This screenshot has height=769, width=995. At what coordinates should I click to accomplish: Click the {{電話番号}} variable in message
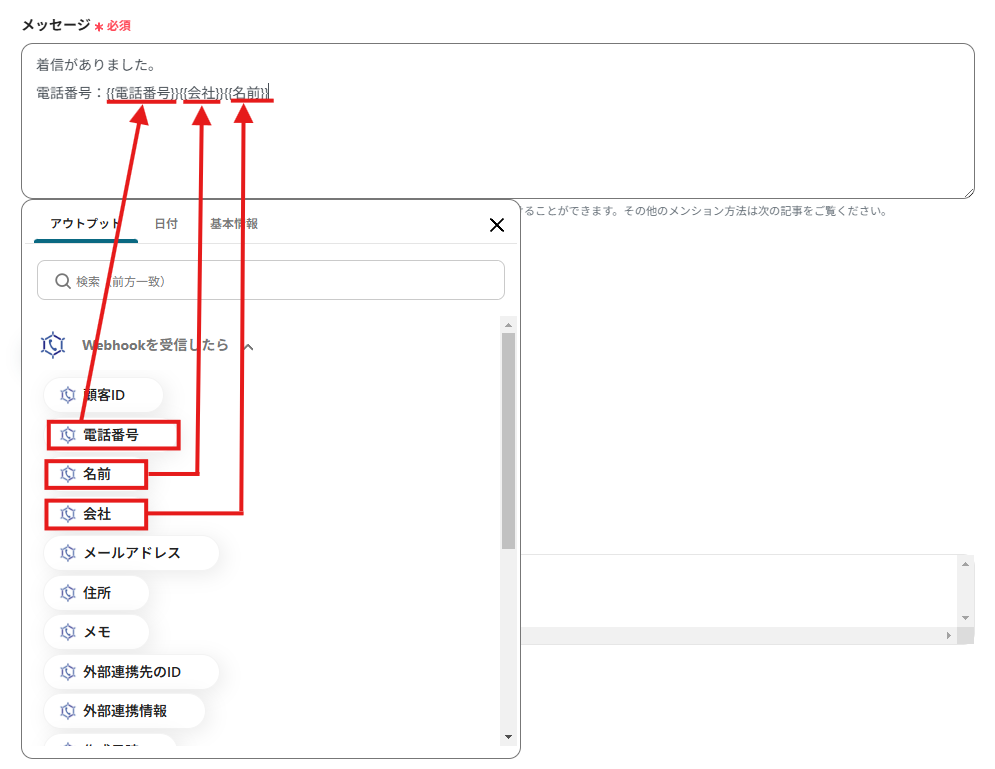click(x=143, y=93)
